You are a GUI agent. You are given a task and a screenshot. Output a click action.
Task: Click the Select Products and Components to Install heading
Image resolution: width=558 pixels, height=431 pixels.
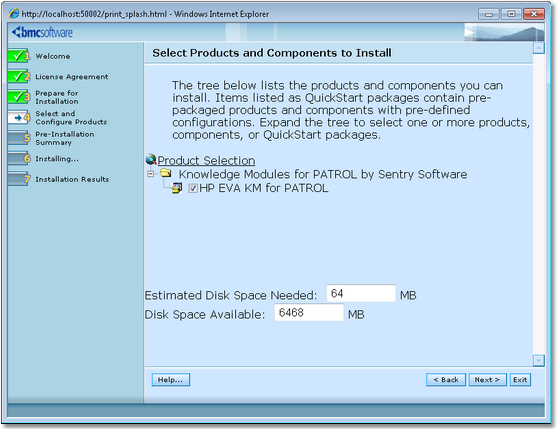[272, 53]
